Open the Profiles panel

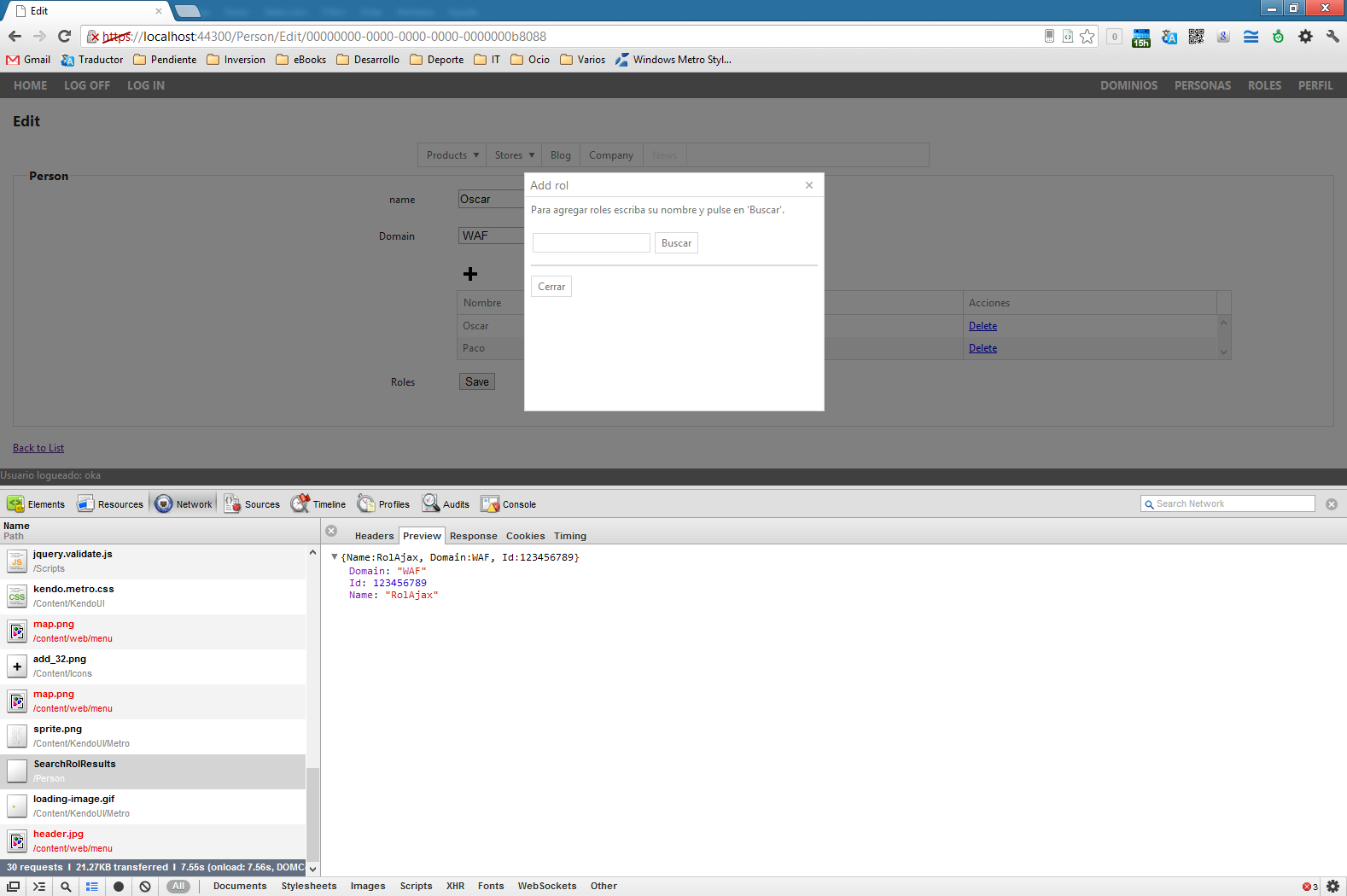pyautogui.click(x=384, y=504)
